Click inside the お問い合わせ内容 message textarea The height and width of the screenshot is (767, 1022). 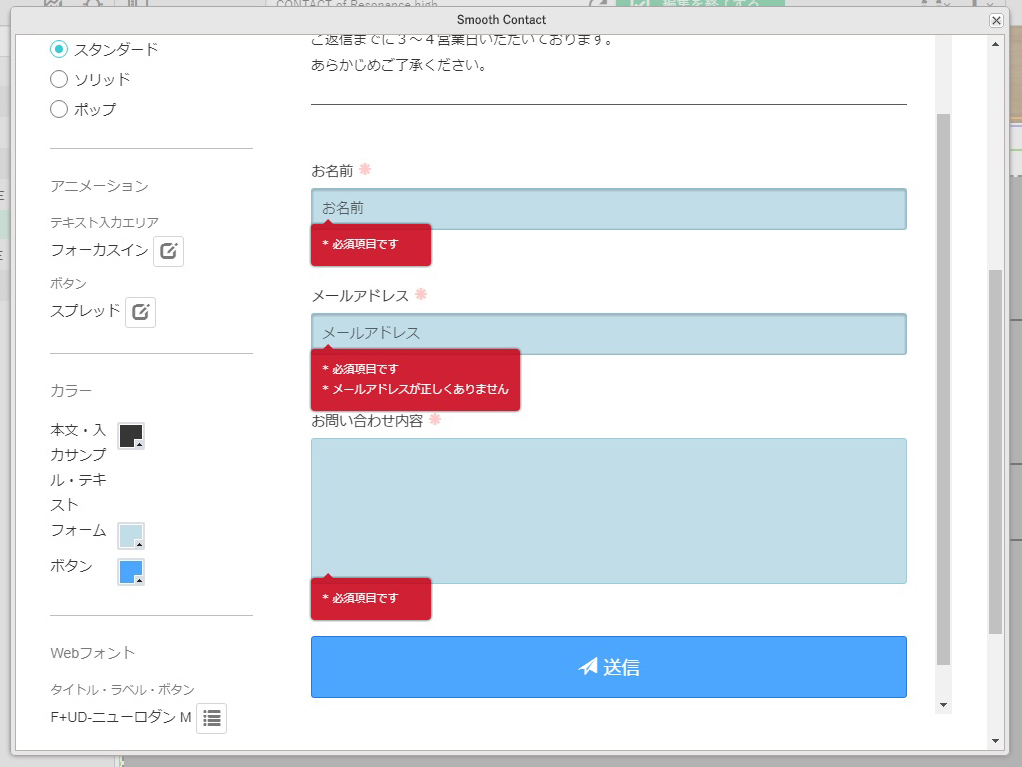608,510
